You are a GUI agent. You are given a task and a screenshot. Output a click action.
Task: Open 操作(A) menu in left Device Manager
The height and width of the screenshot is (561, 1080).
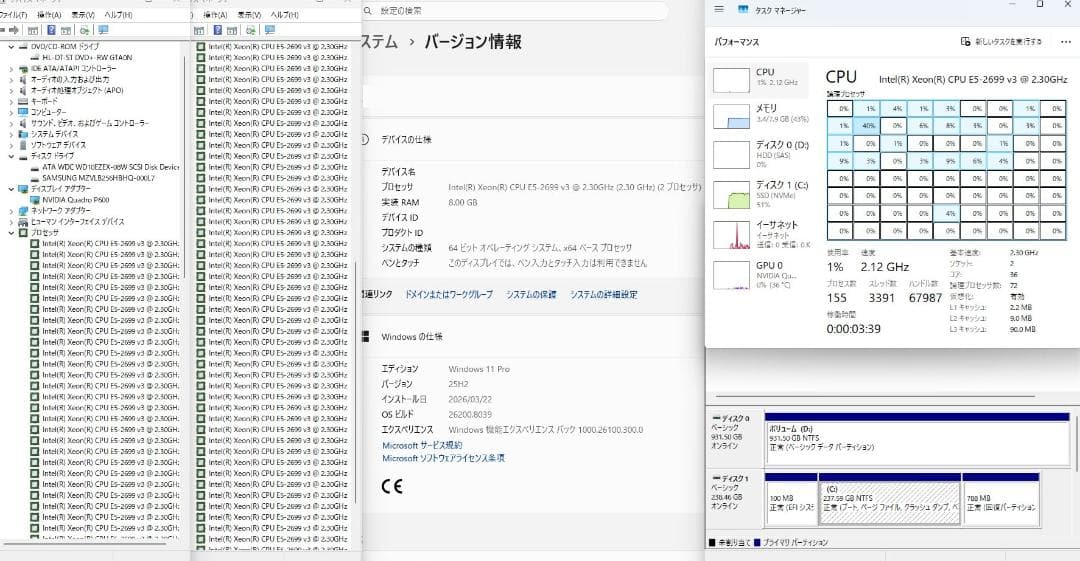click(x=49, y=14)
